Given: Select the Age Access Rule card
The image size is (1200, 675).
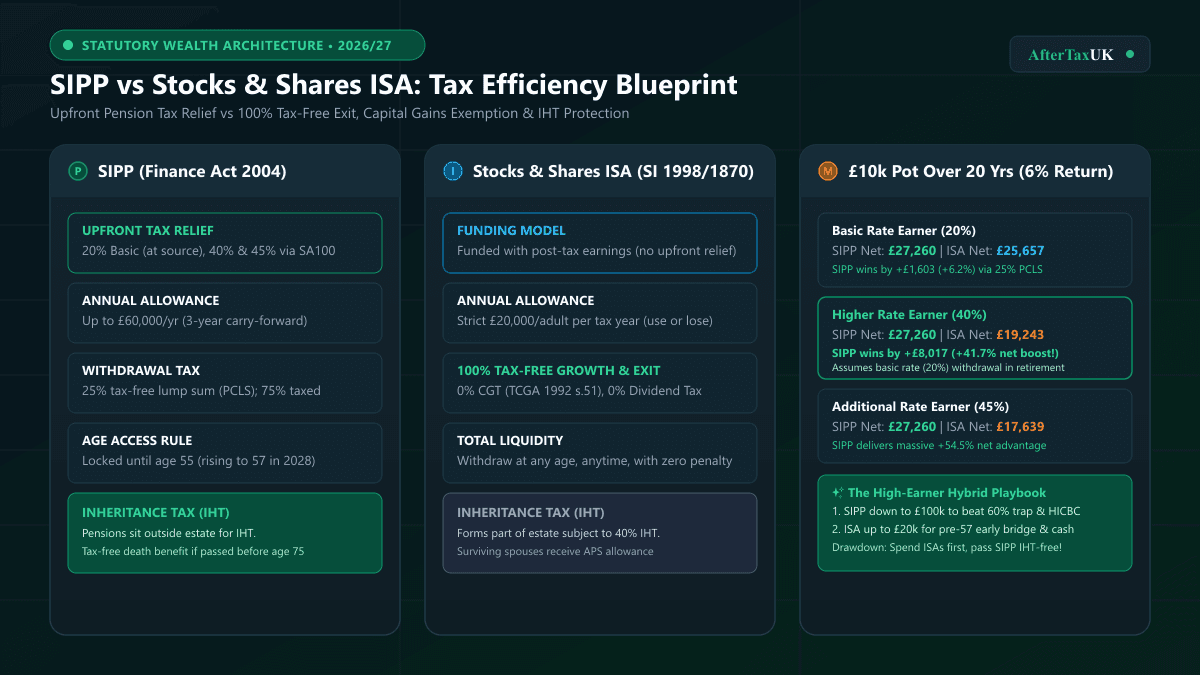Looking at the screenshot, I should point(225,452).
